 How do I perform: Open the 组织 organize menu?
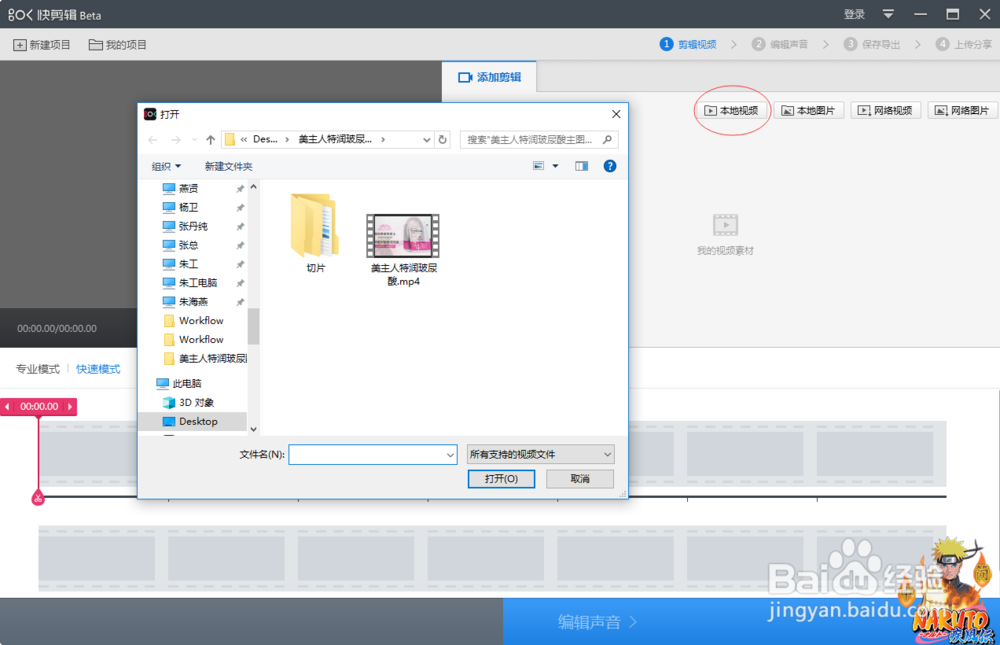166,167
